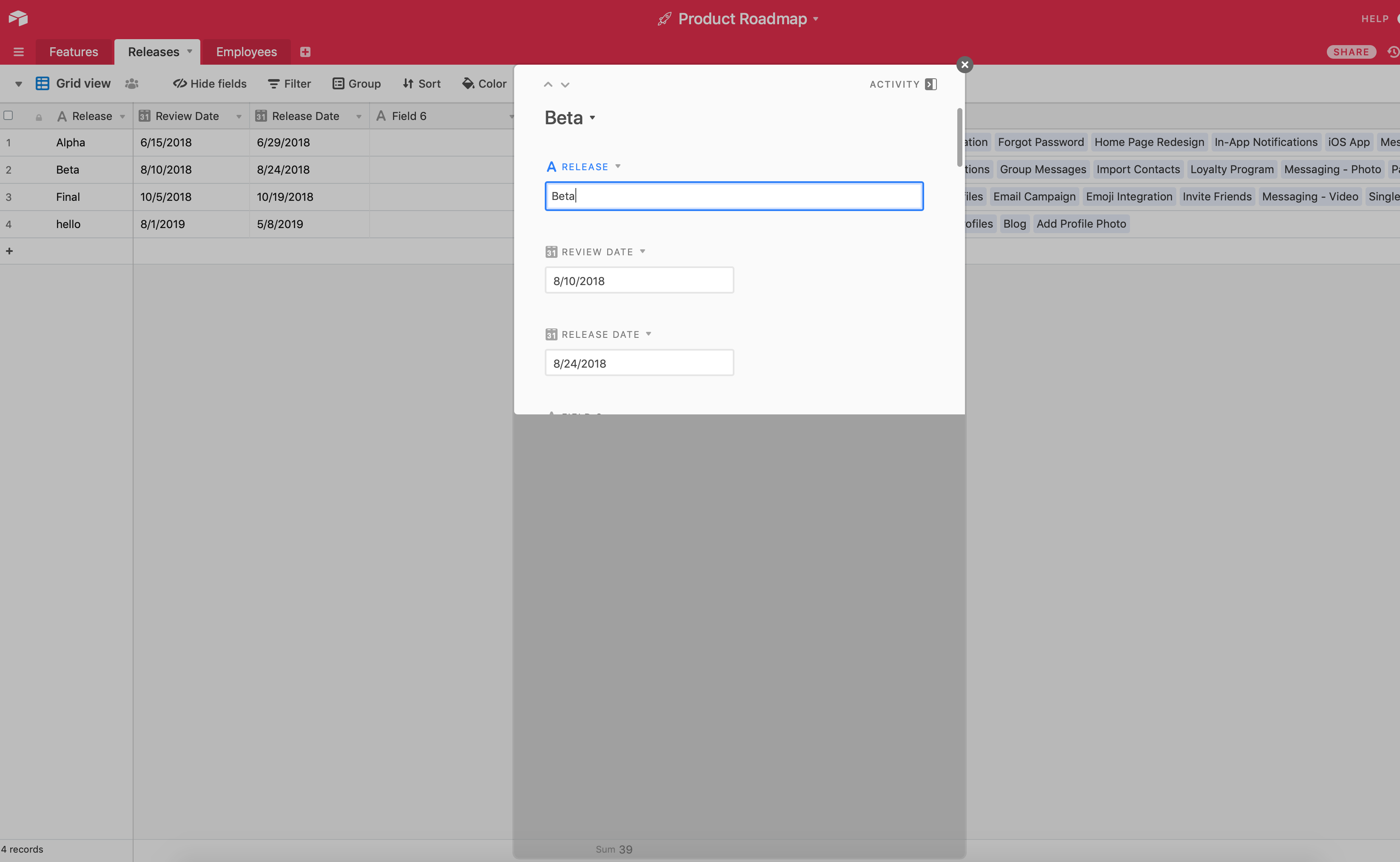Open Release column header dropdown
Screen dimensions: 1400x862
click(122, 116)
